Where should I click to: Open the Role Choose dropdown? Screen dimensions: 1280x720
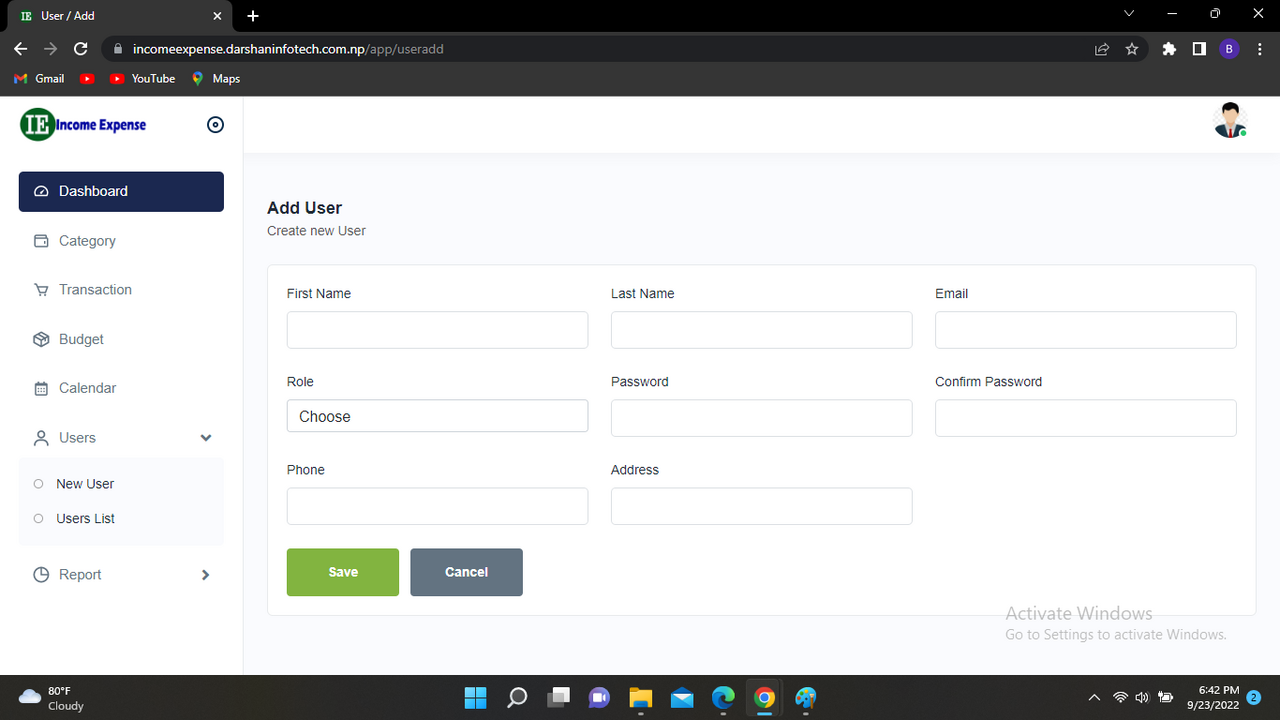click(437, 416)
